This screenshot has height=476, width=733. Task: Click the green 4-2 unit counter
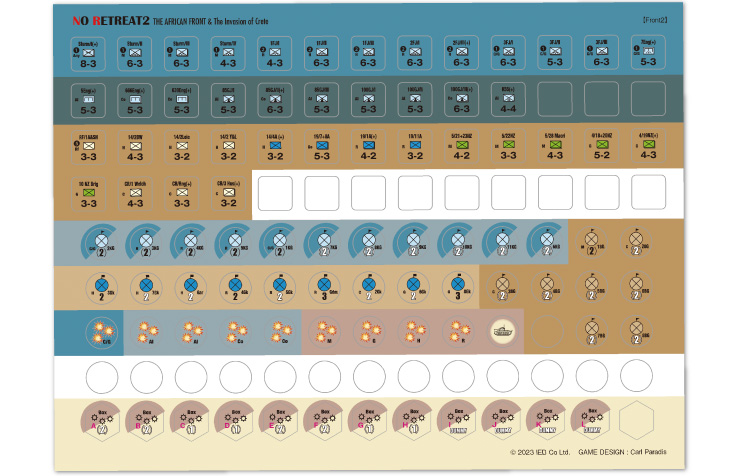coord(461,146)
